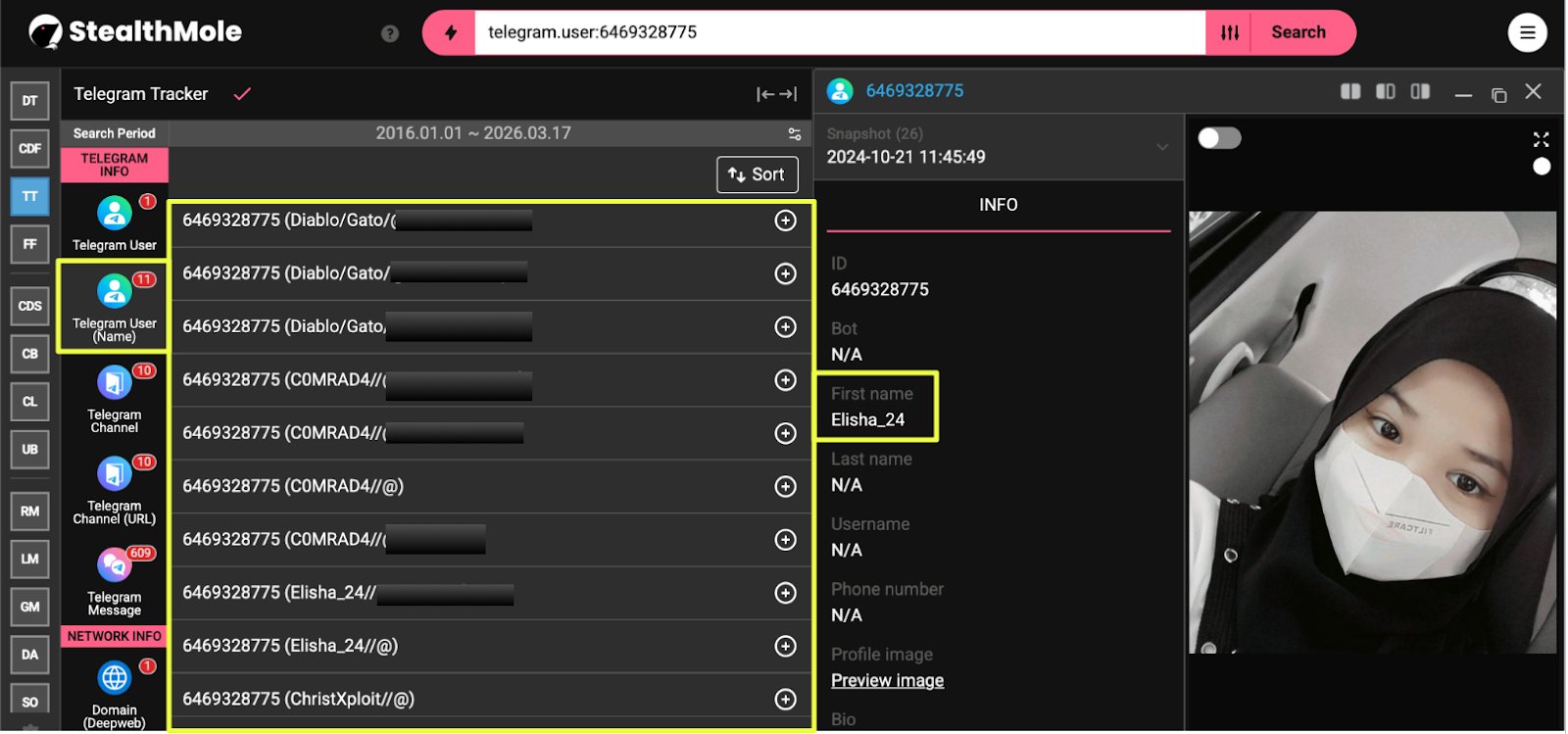Open the Preview image link
The height and width of the screenshot is (734, 1568).
point(887,680)
